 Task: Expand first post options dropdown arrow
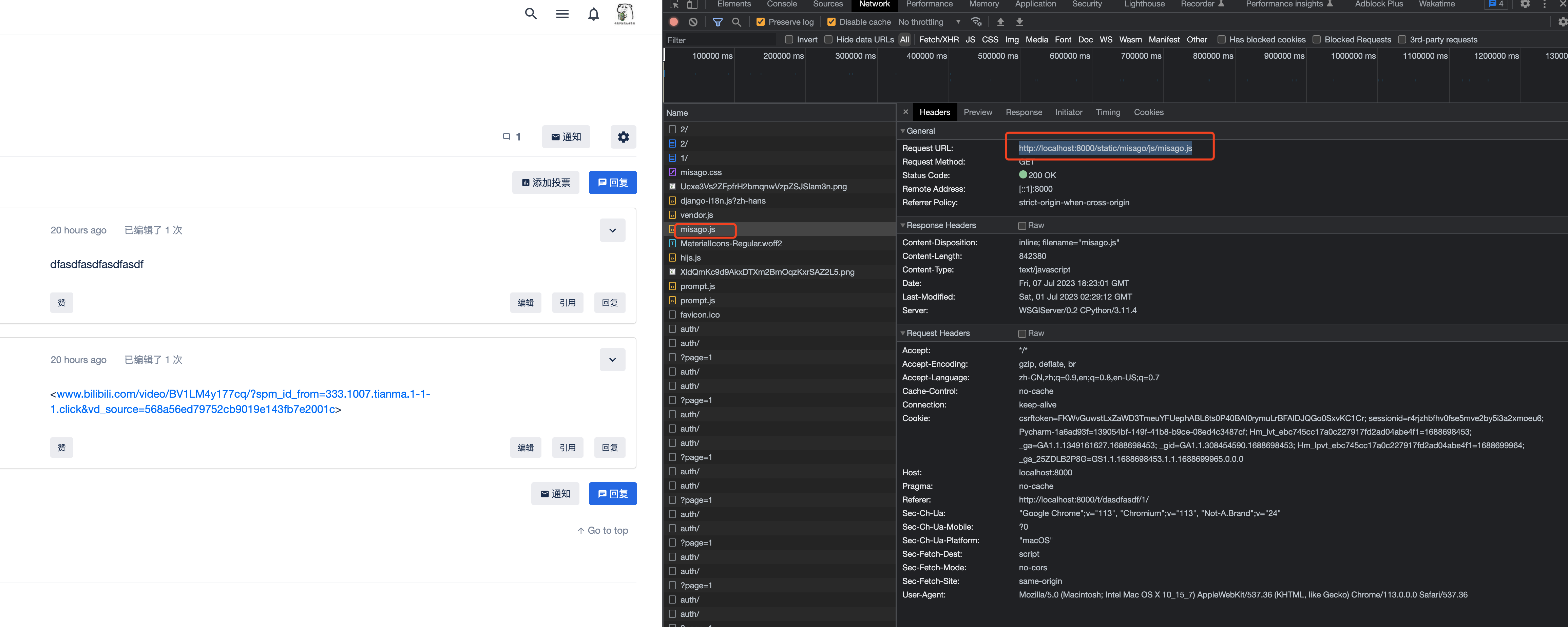pyautogui.click(x=612, y=230)
